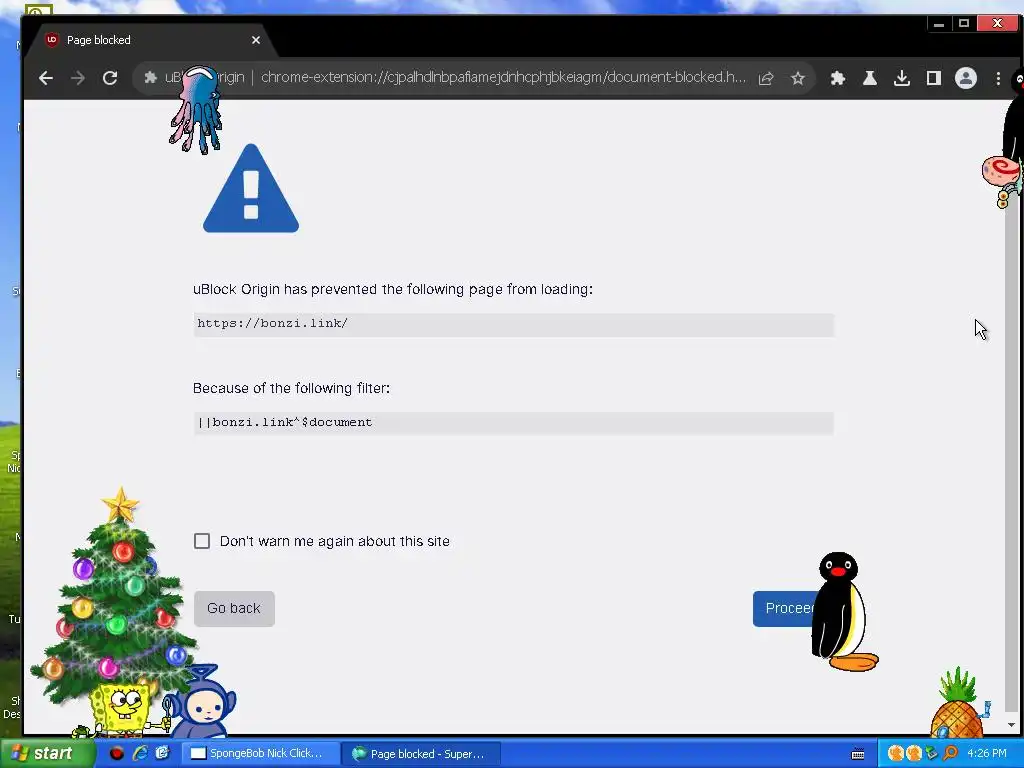Reload the blocked page
This screenshot has width=1024, height=768.
[x=110, y=78]
